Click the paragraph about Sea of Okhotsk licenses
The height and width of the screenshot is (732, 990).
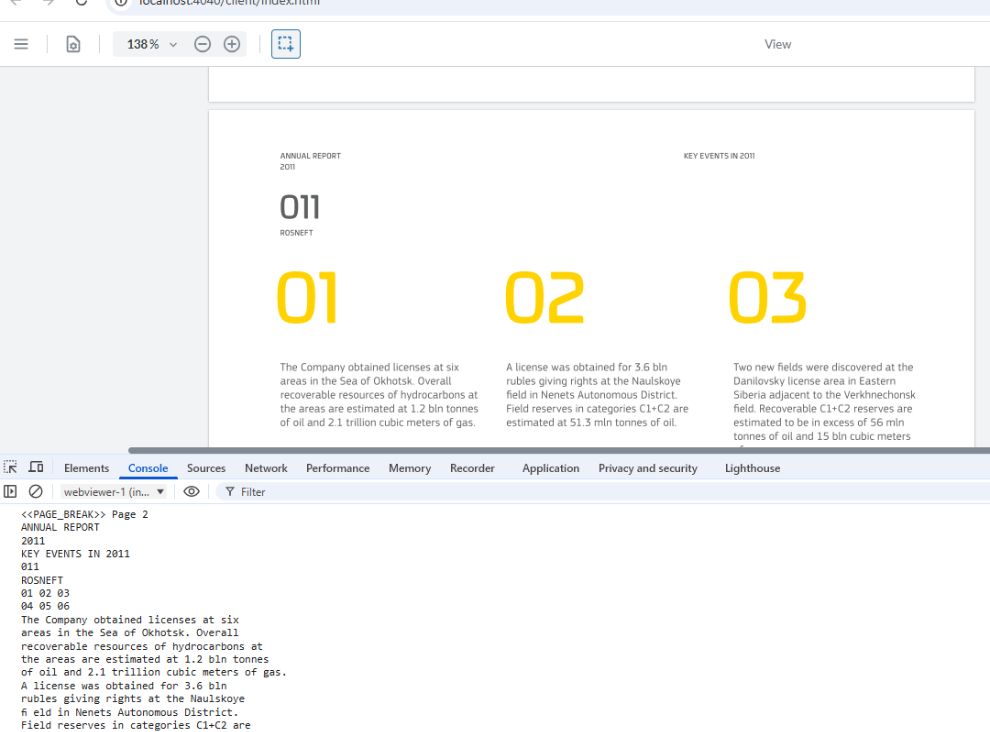pyautogui.click(x=379, y=395)
